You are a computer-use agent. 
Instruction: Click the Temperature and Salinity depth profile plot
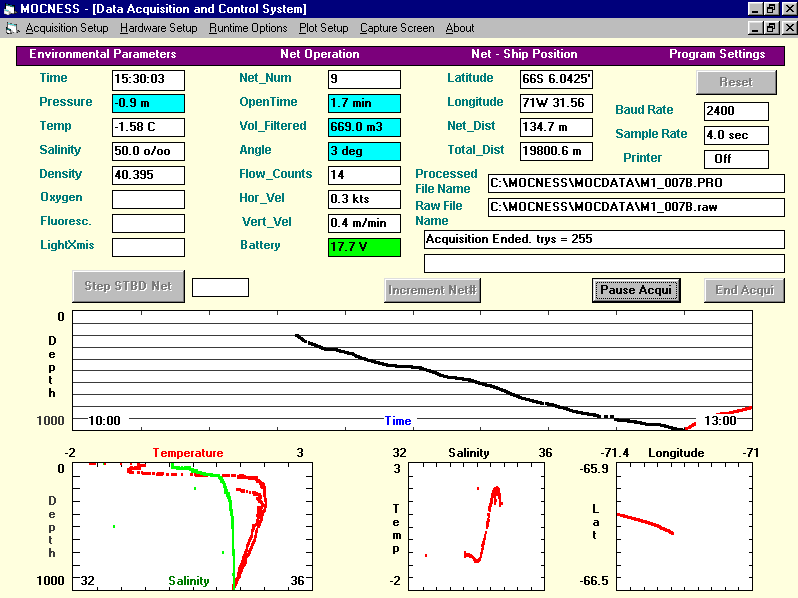192,527
